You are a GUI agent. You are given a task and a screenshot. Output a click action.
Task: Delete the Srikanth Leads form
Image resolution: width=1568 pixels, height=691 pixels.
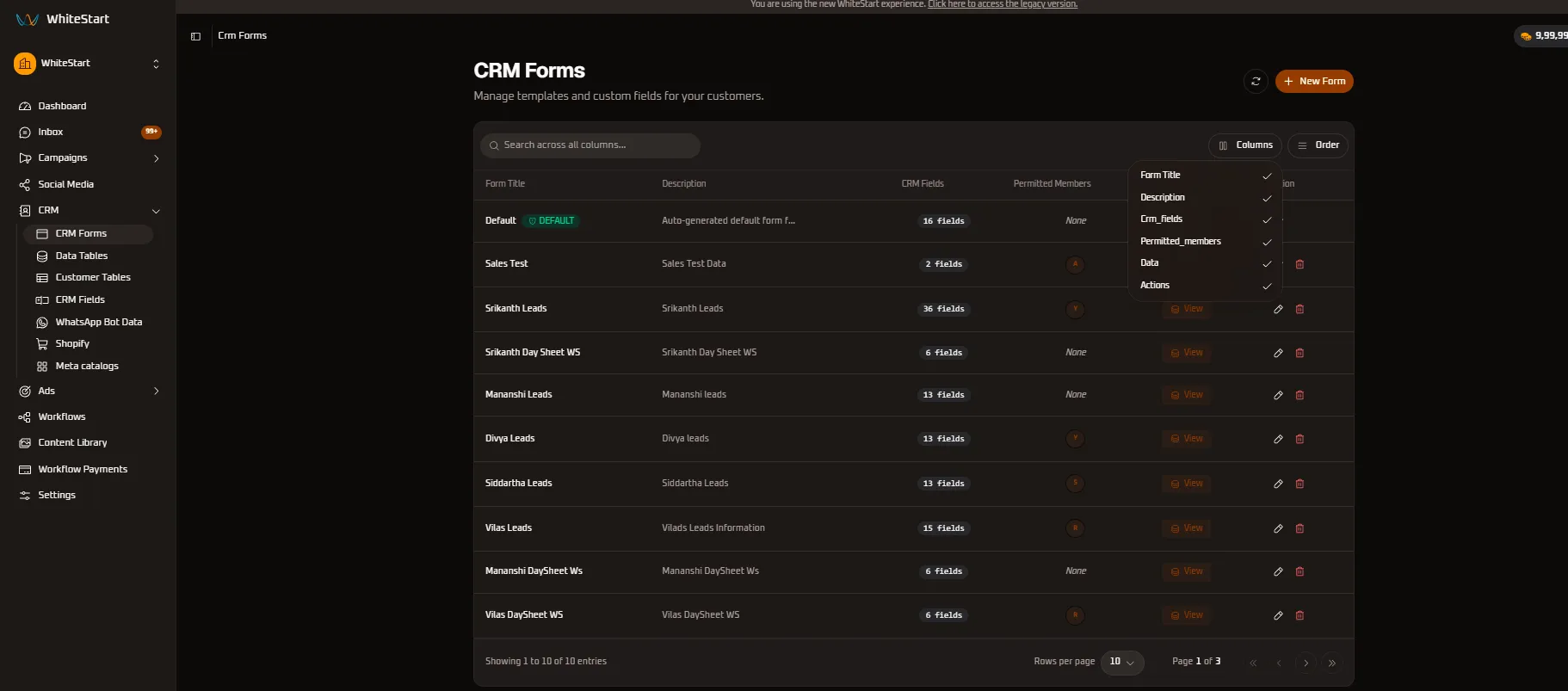pyautogui.click(x=1299, y=309)
